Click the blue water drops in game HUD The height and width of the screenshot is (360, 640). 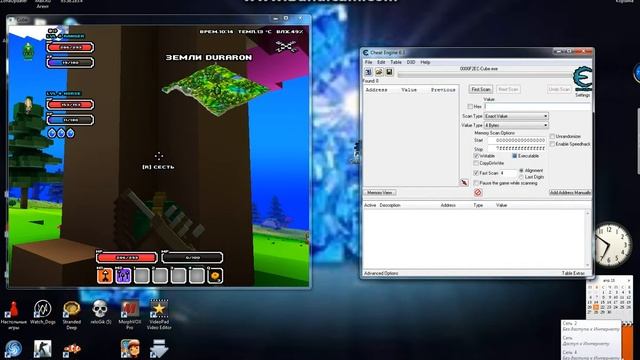(x=61, y=133)
